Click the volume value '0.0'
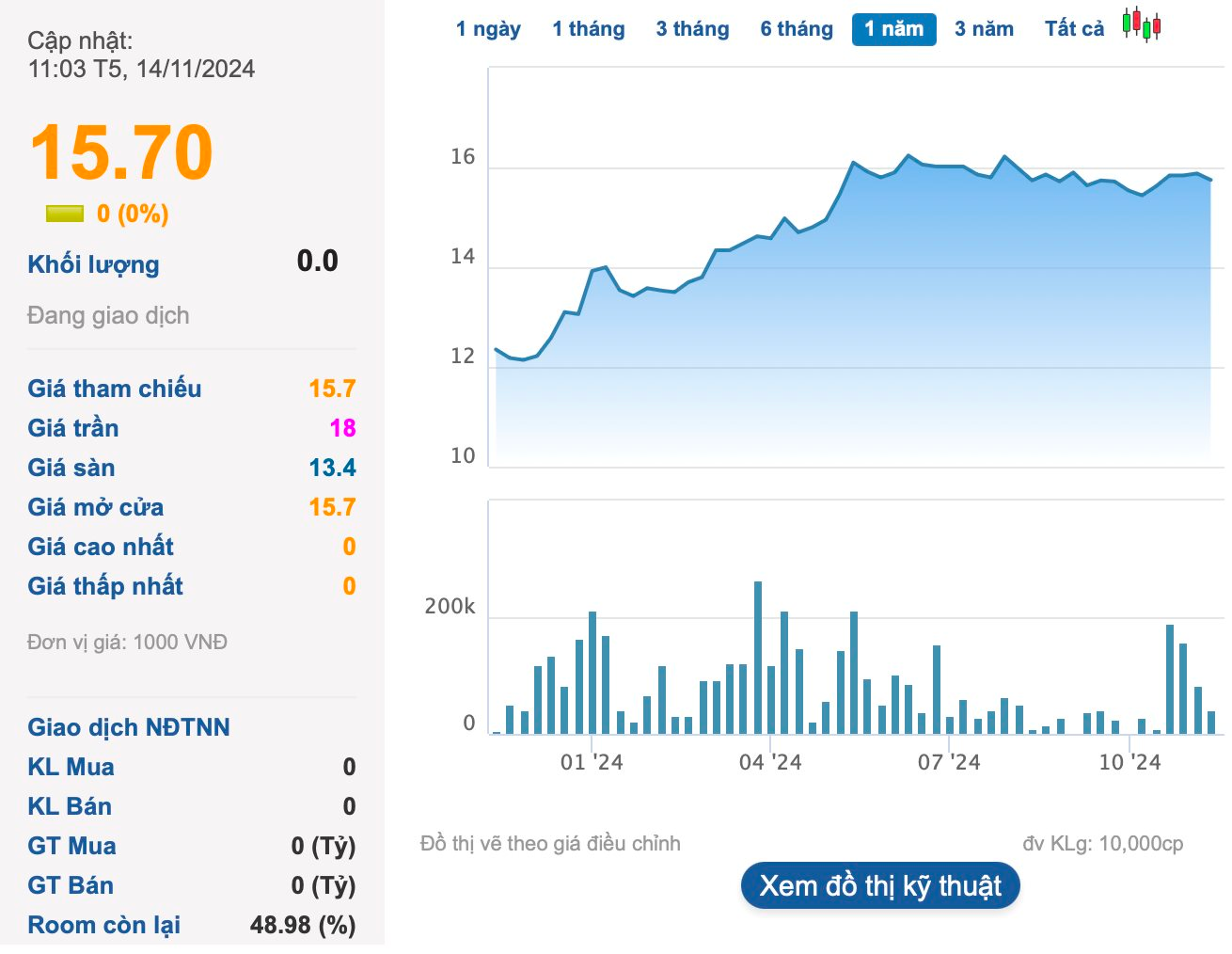The image size is (1232, 954). (x=318, y=261)
